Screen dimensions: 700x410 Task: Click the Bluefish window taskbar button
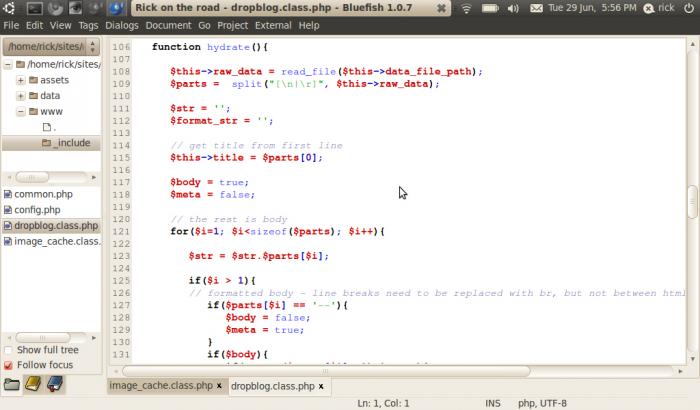click(291, 8)
